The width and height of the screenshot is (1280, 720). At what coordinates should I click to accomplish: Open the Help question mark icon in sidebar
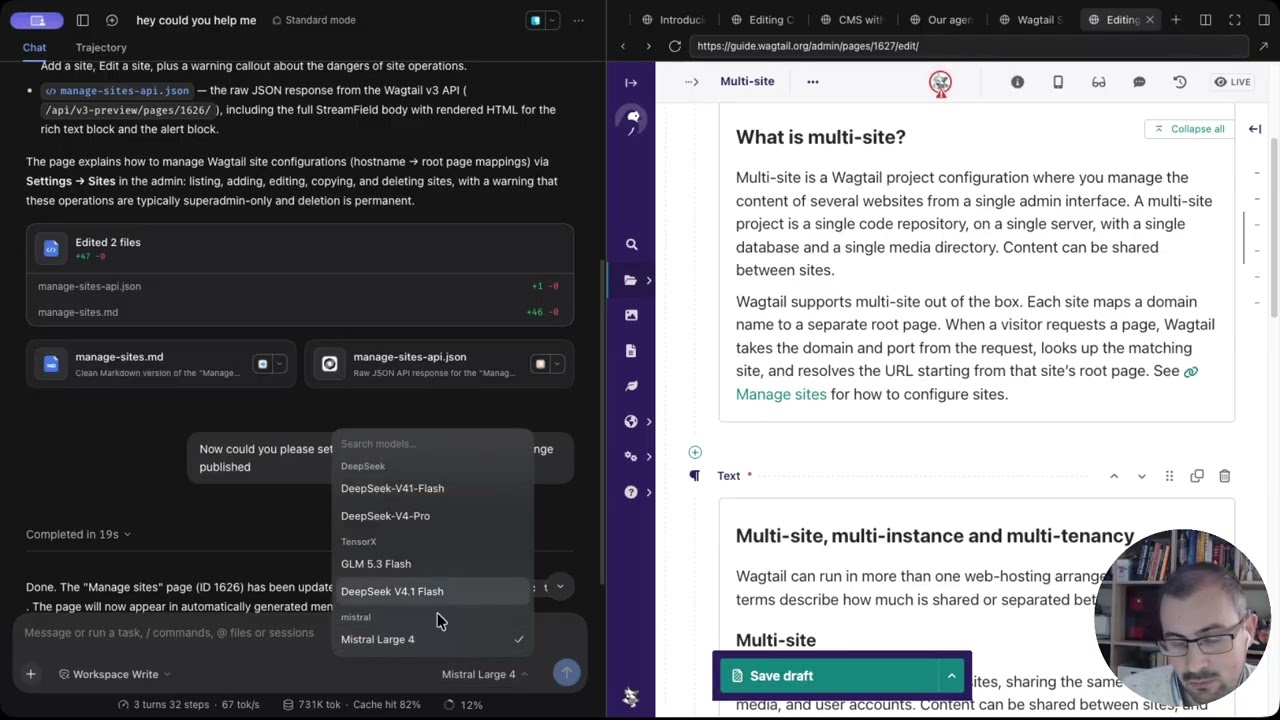631,492
